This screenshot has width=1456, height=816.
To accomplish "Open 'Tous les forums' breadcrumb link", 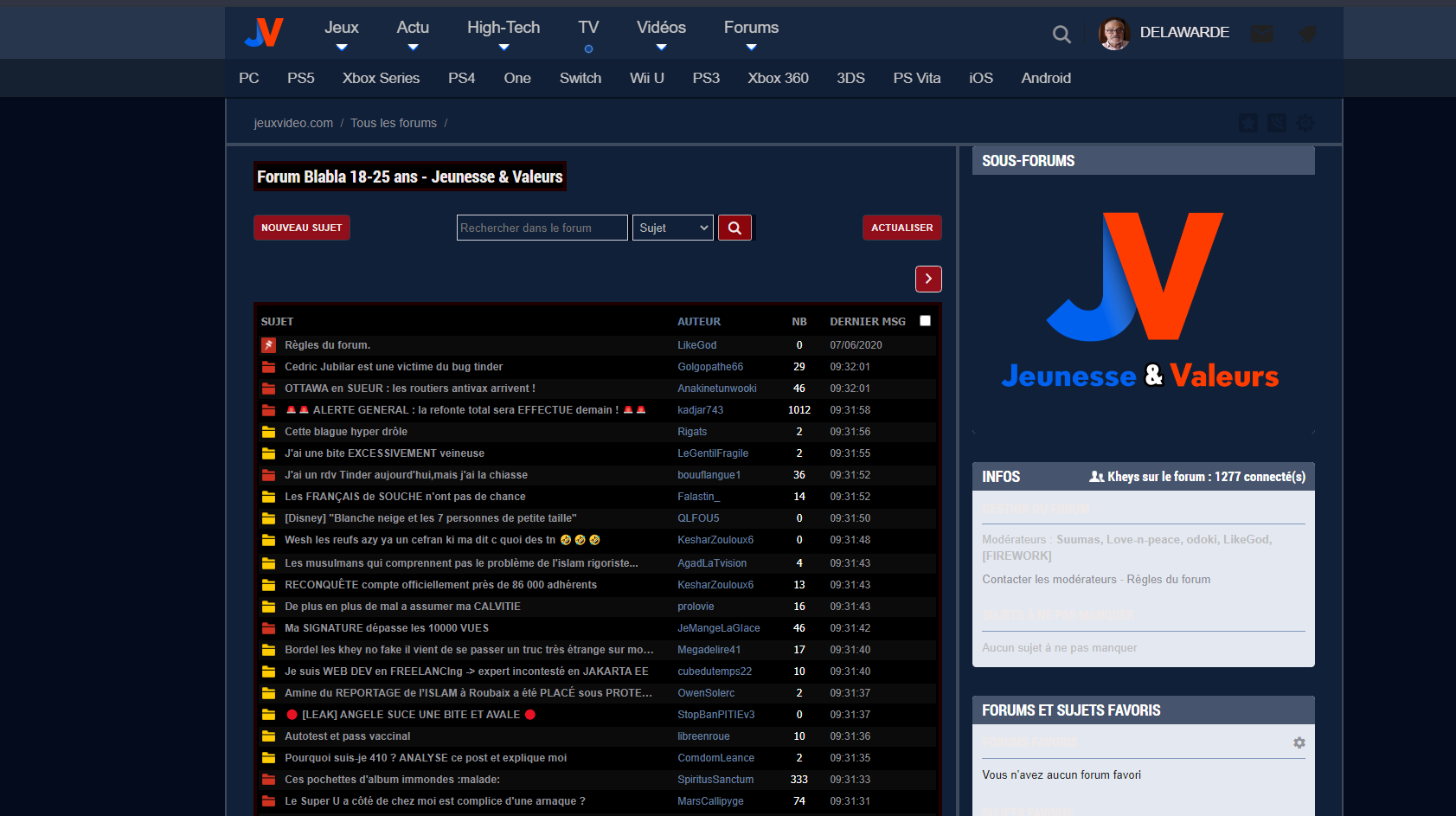I will 394,123.
